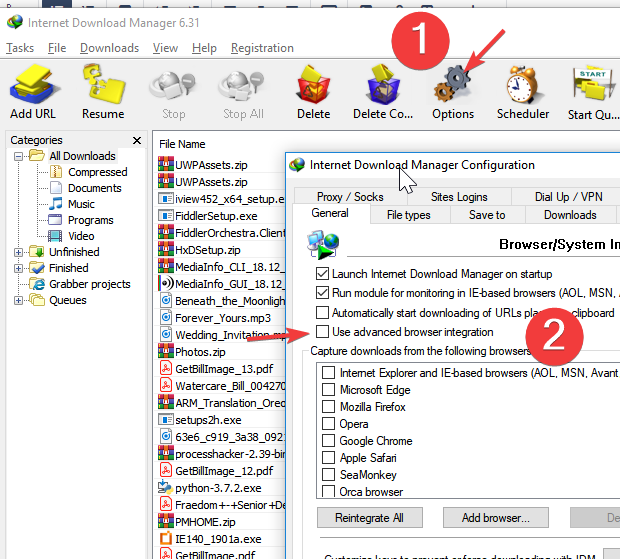
Task: Close the Categories panel
Action: click(137, 140)
